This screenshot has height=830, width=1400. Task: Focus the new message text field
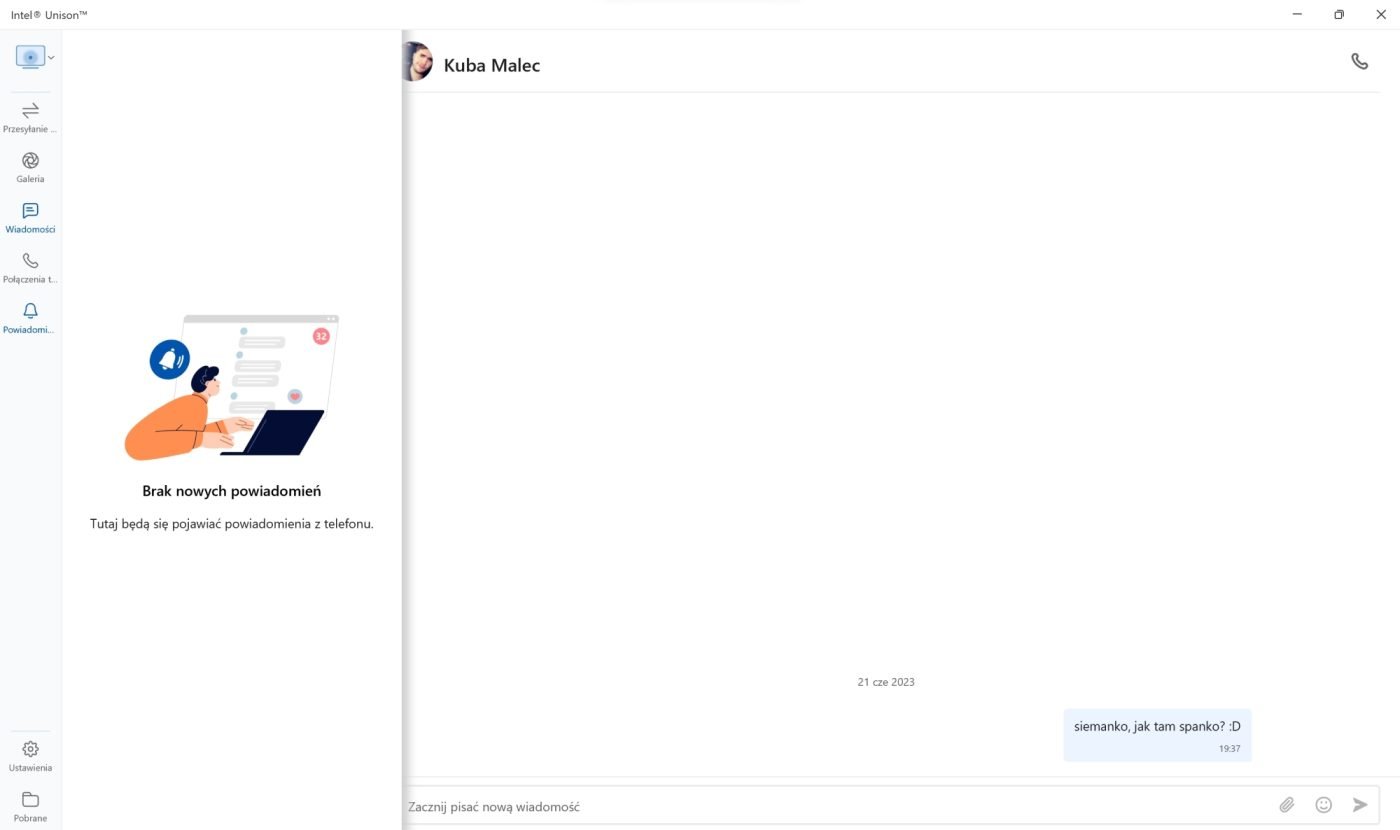838,806
